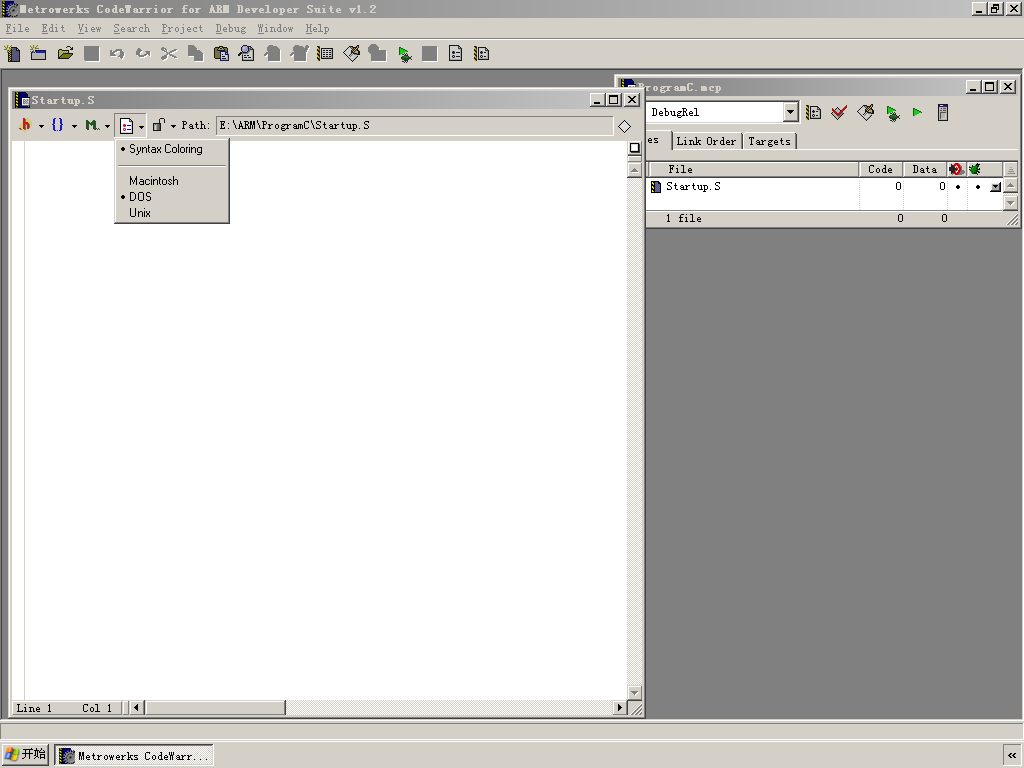Collapse the document settings dropdown arrow
Viewport: 1024px width, 768px height.
tap(141, 127)
